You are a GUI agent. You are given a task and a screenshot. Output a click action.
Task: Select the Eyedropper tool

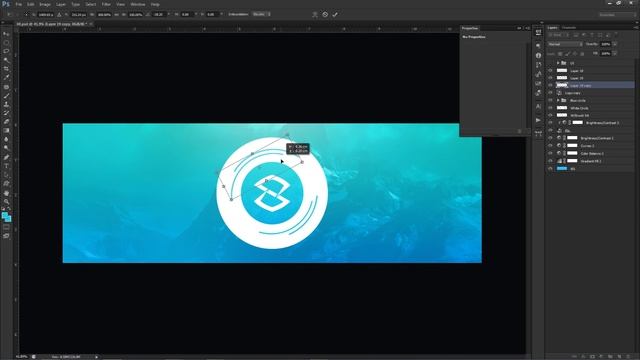pyautogui.click(x=6, y=77)
